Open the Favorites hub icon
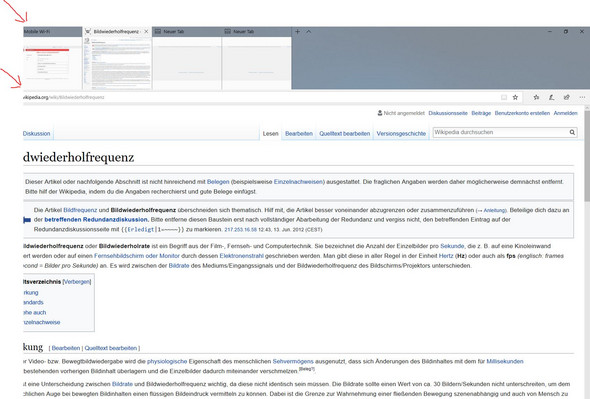Image resolution: width=590 pixels, height=399 pixels. (536, 97)
